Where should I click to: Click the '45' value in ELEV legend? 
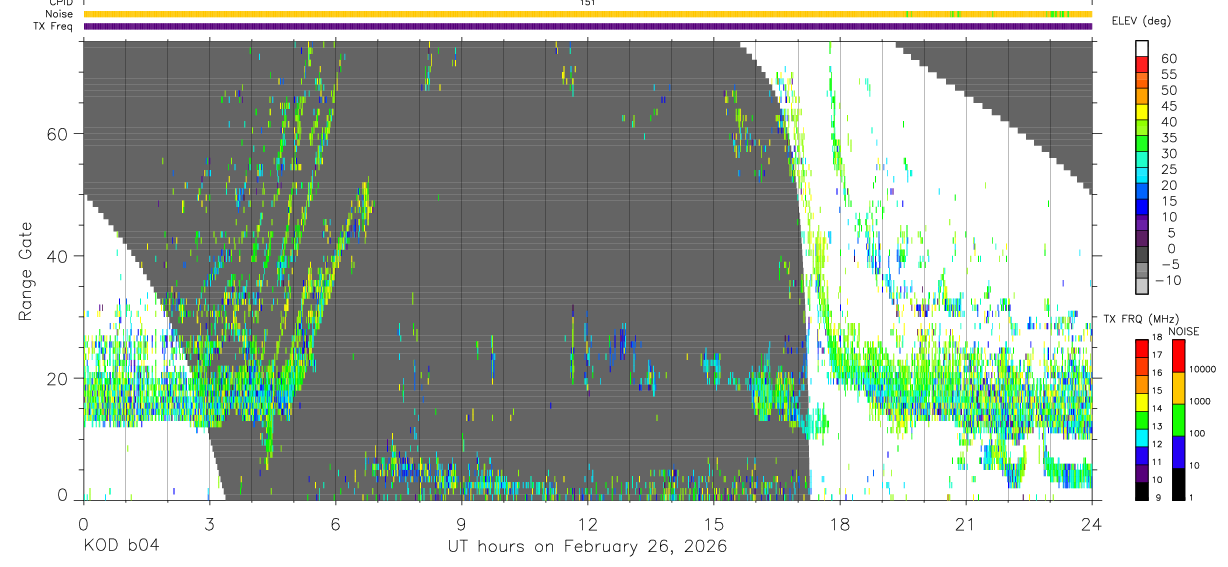[1169, 106]
